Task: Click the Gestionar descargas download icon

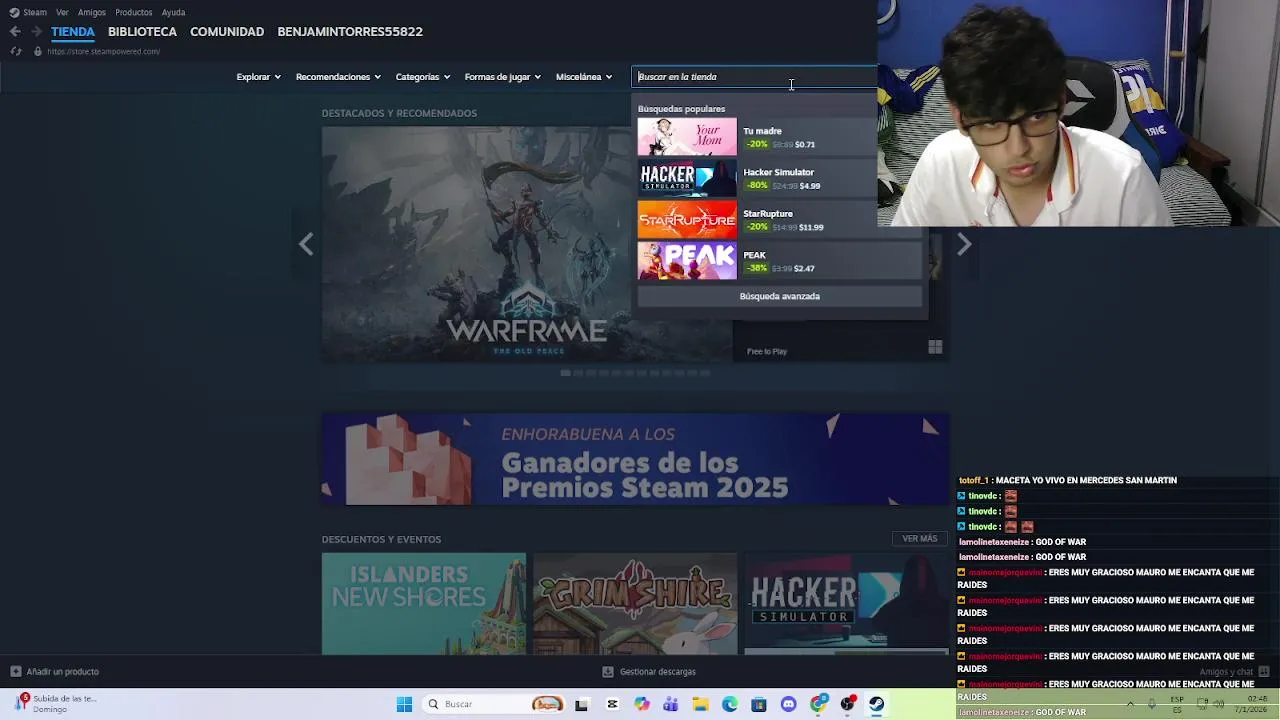Action: pyautogui.click(x=607, y=672)
